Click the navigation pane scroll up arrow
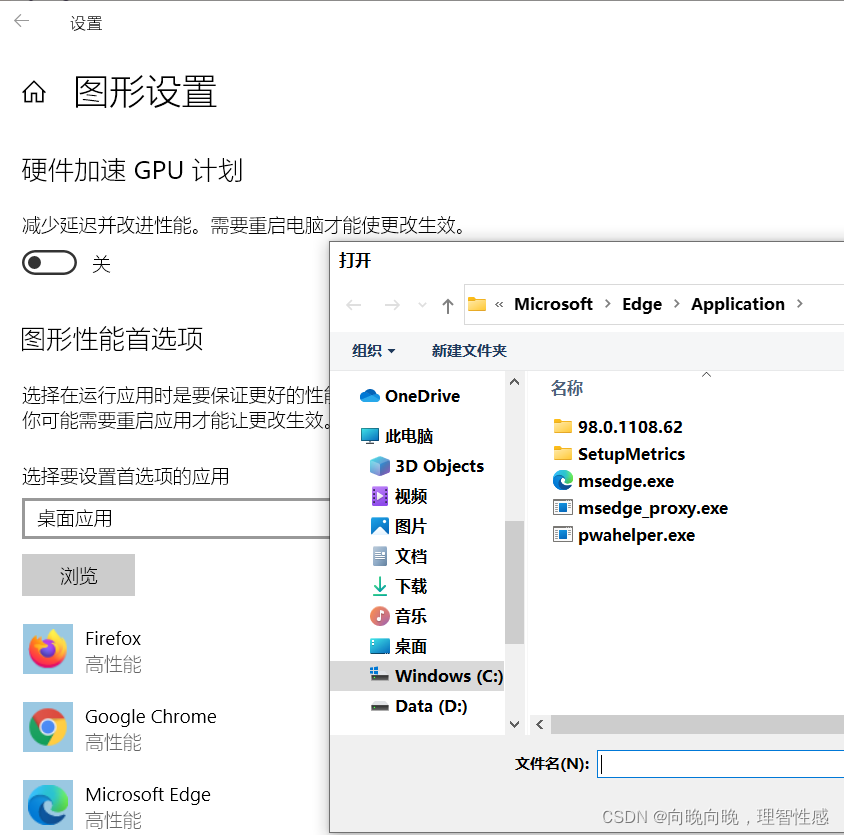This screenshot has width=844, height=835. (x=515, y=382)
